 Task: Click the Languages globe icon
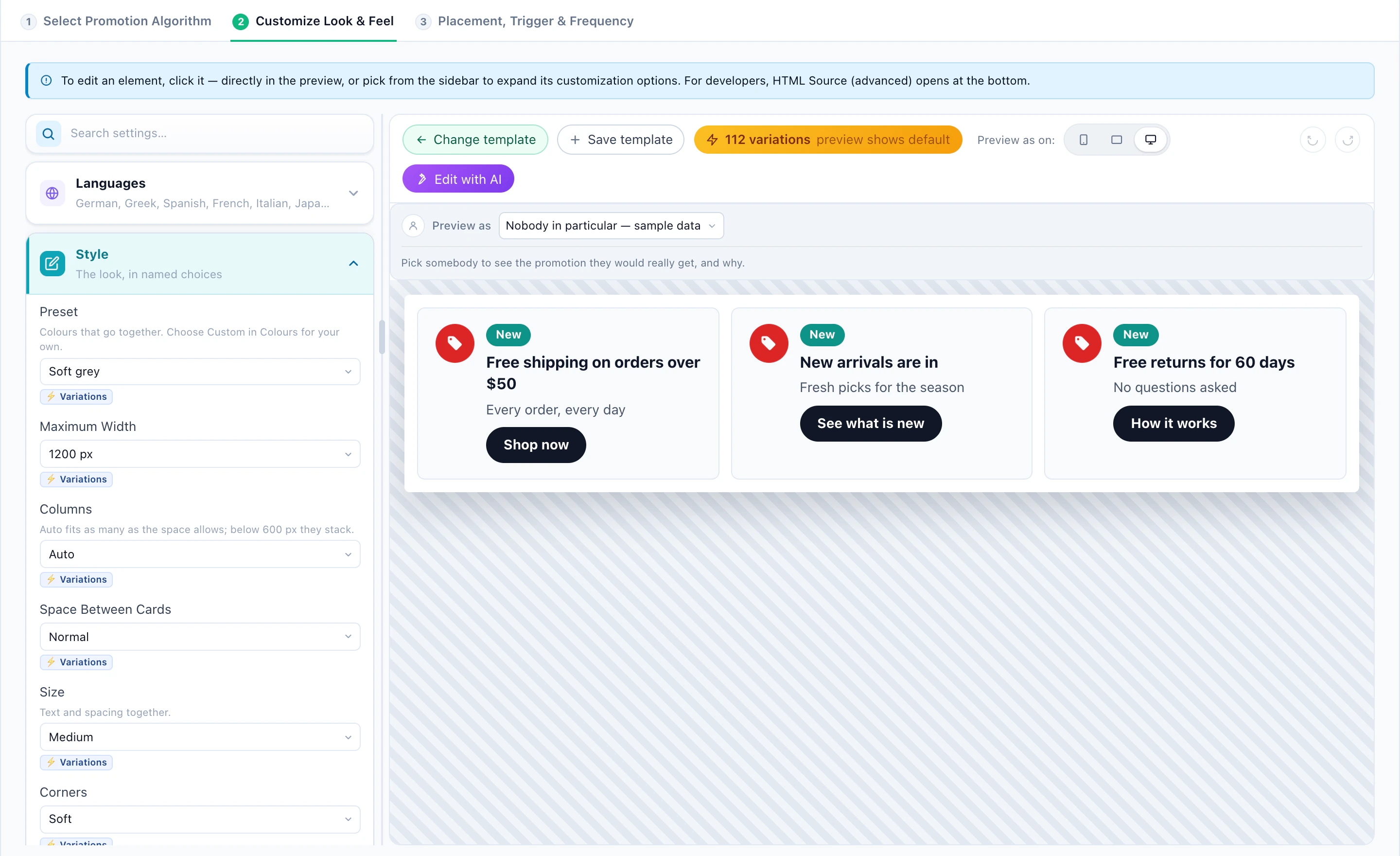point(52,193)
